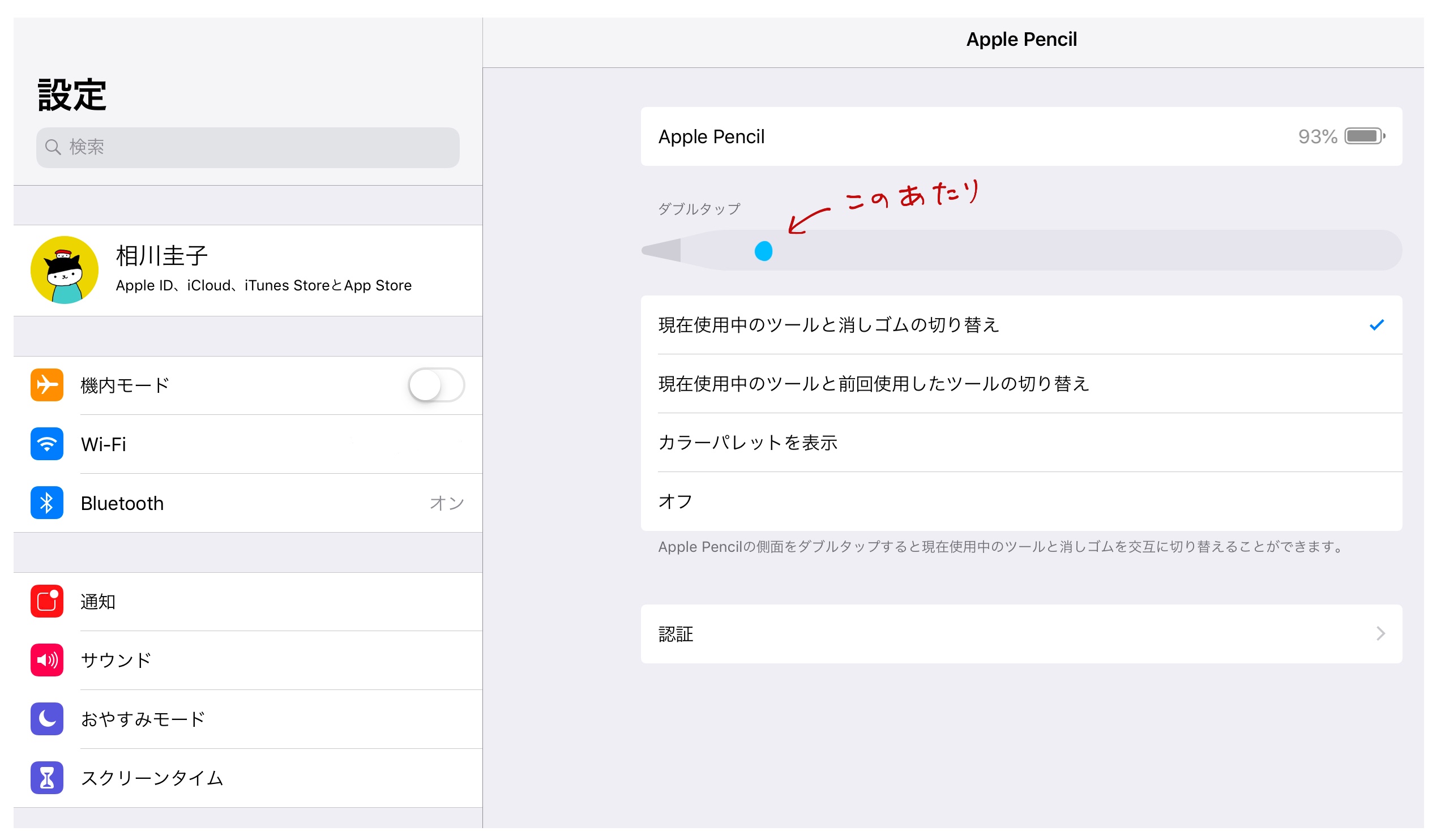Open 通知 settings

[247, 602]
